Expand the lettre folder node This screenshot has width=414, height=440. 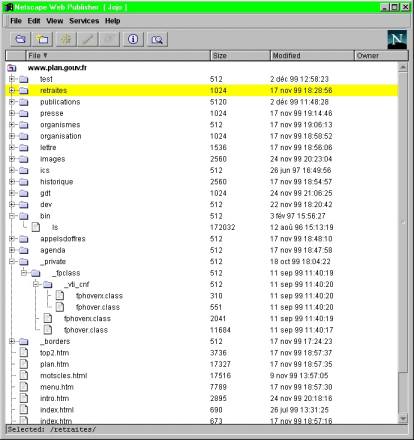pyautogui.click(x=12, y=147)
